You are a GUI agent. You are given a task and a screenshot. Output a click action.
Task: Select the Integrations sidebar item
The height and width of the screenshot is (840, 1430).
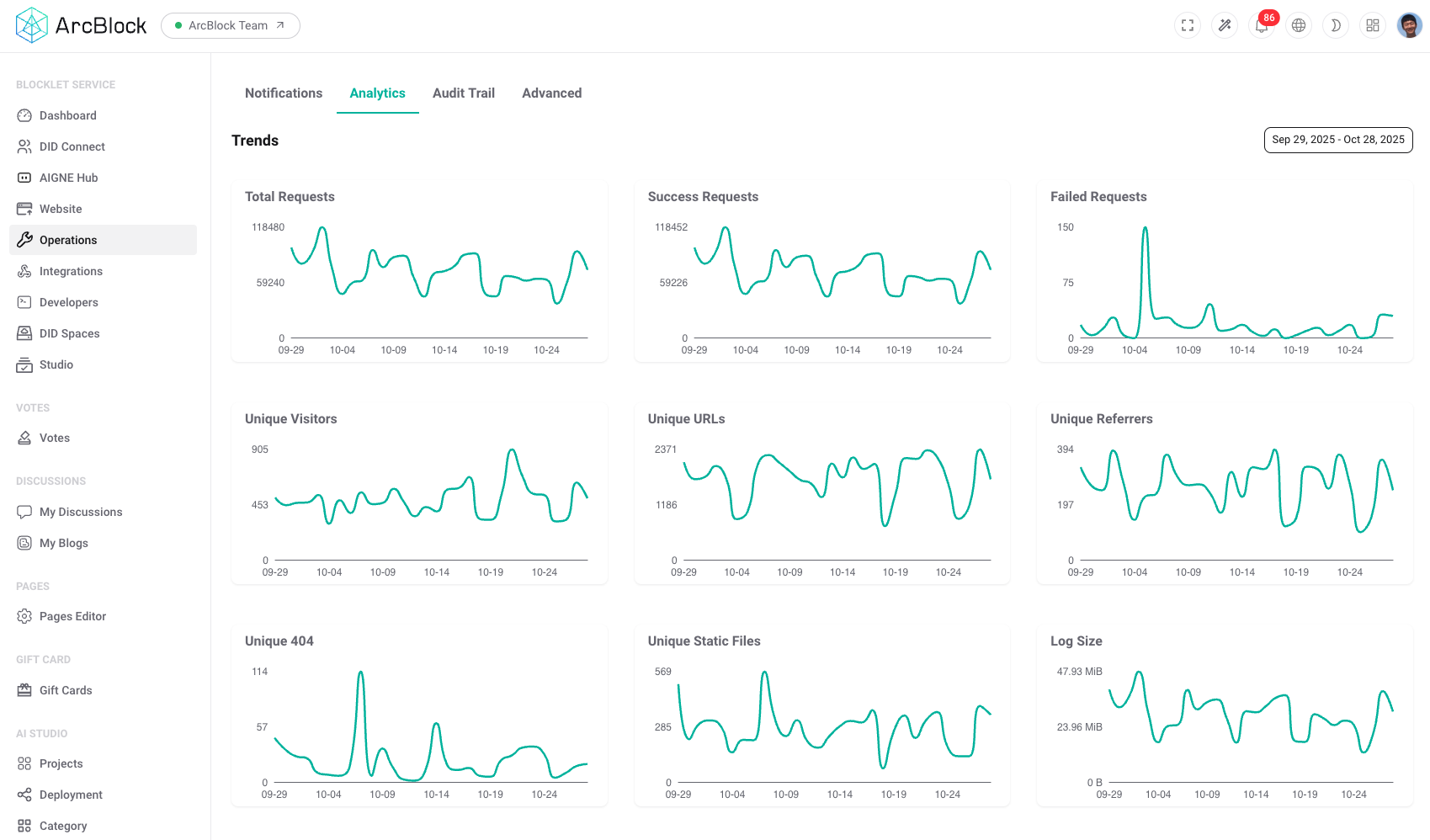[71, 271]
